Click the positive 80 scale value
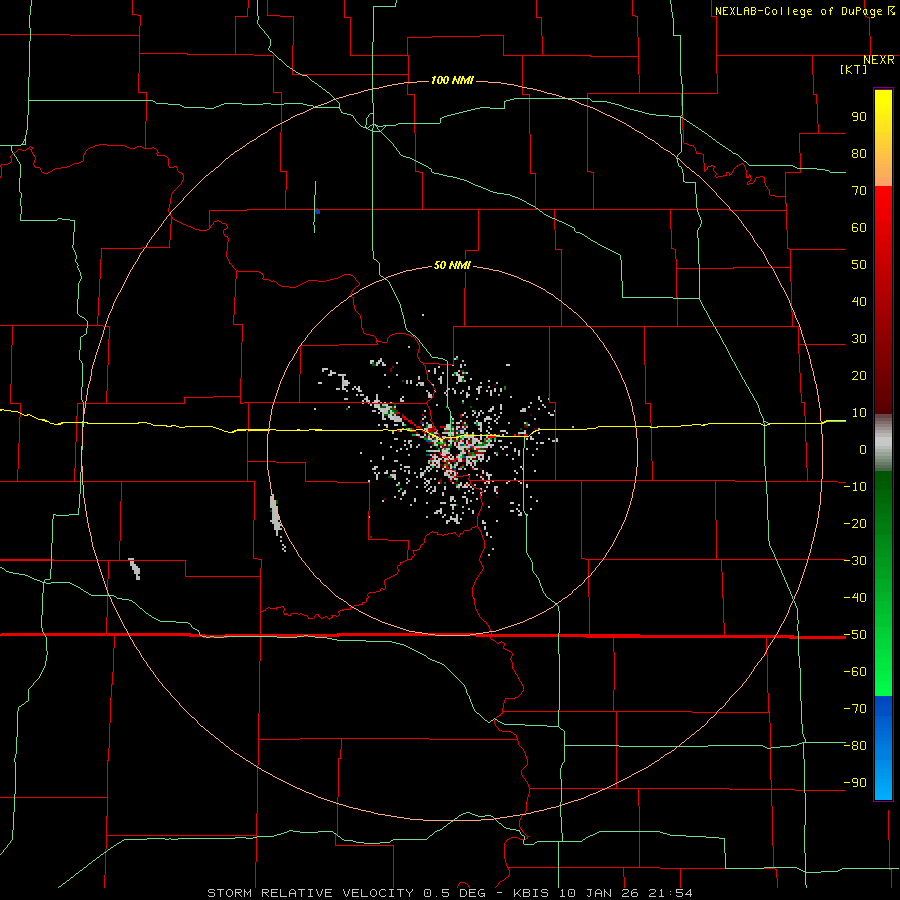Image resolution: width=900 pixels, height=900 pixels. click(859, 154)
